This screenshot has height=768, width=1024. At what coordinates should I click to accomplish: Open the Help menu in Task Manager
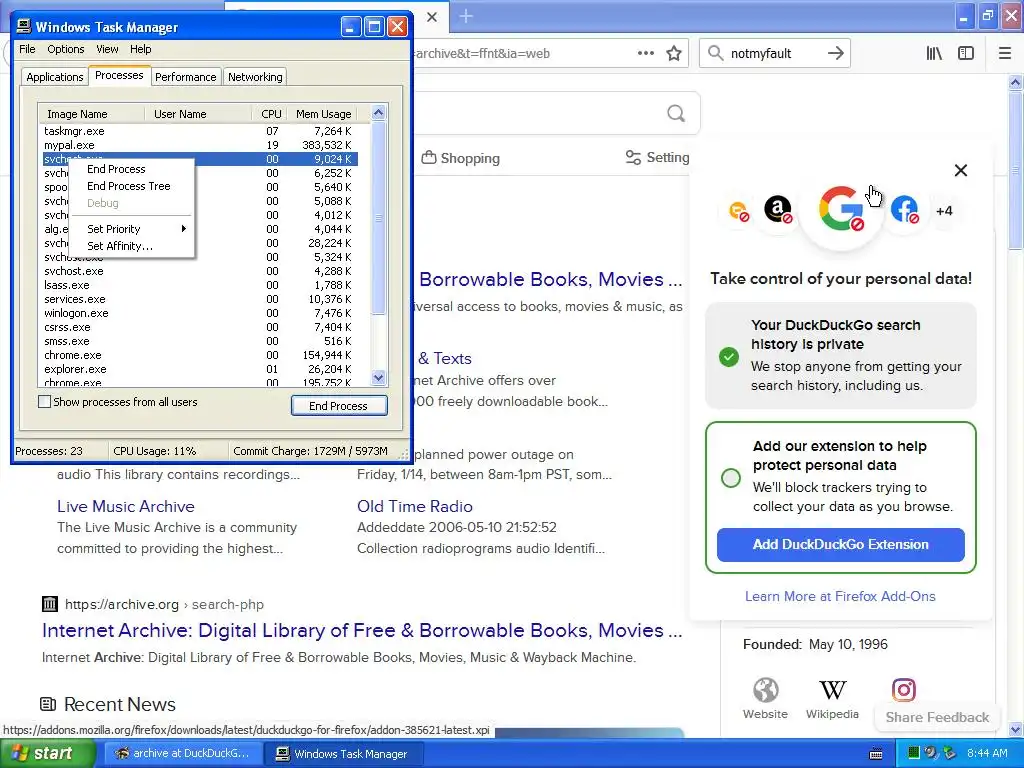[140, 49]
